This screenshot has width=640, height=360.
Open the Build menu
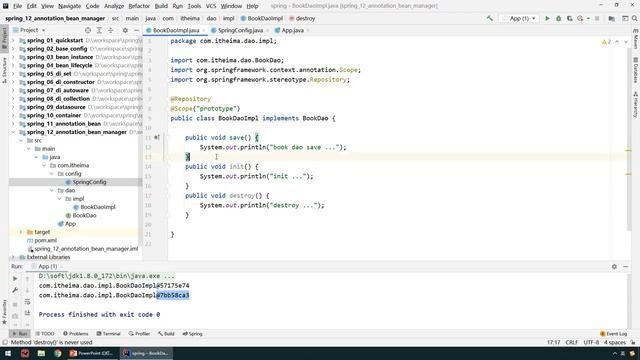(161, 6)
